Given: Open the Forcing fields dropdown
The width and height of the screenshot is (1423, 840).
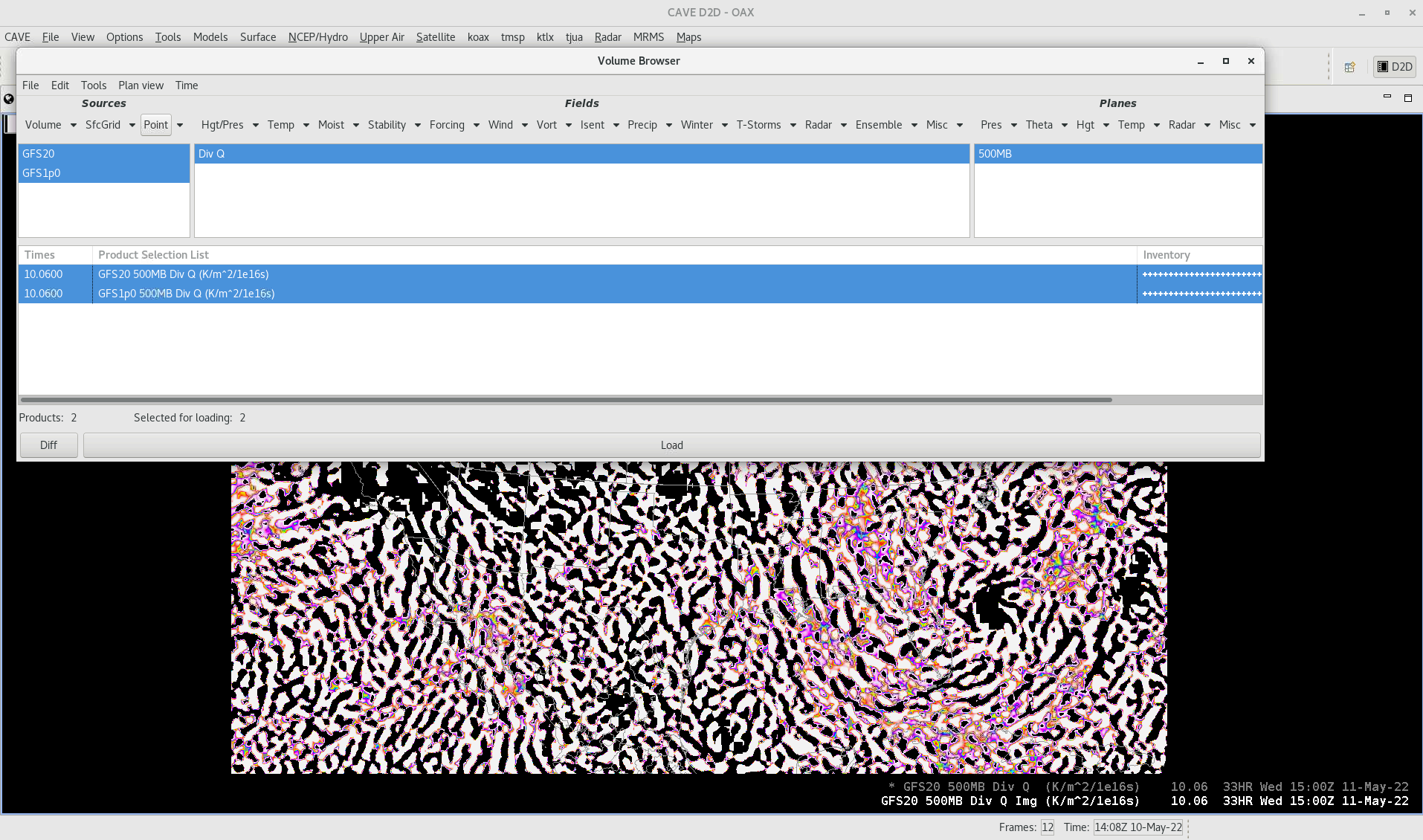Looking at the screenshot, I should (454, 125).
